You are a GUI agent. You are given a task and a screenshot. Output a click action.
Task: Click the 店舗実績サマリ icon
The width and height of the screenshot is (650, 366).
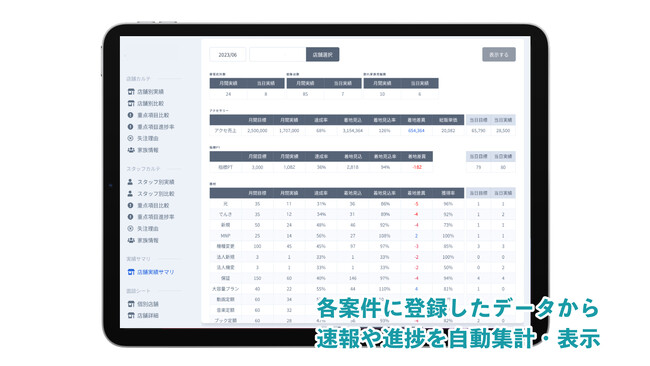pos(131,272)
